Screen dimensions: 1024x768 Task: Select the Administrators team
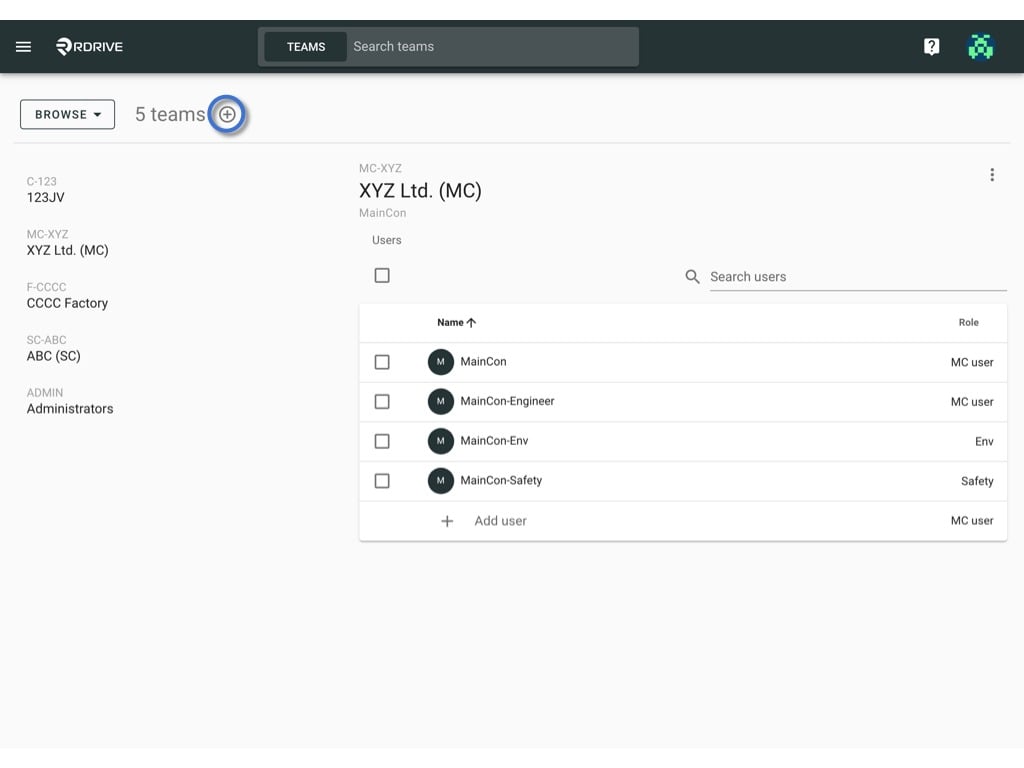[x=70, y=402]
